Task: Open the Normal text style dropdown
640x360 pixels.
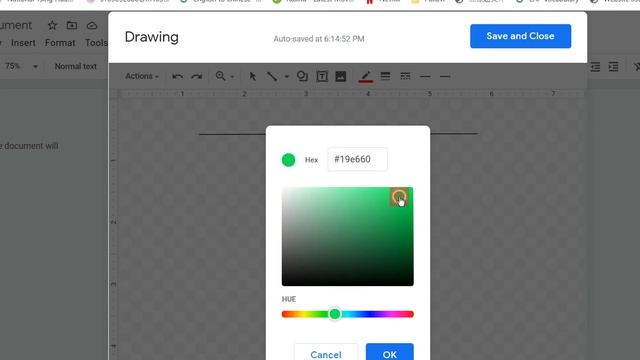Action: point(76,66)
